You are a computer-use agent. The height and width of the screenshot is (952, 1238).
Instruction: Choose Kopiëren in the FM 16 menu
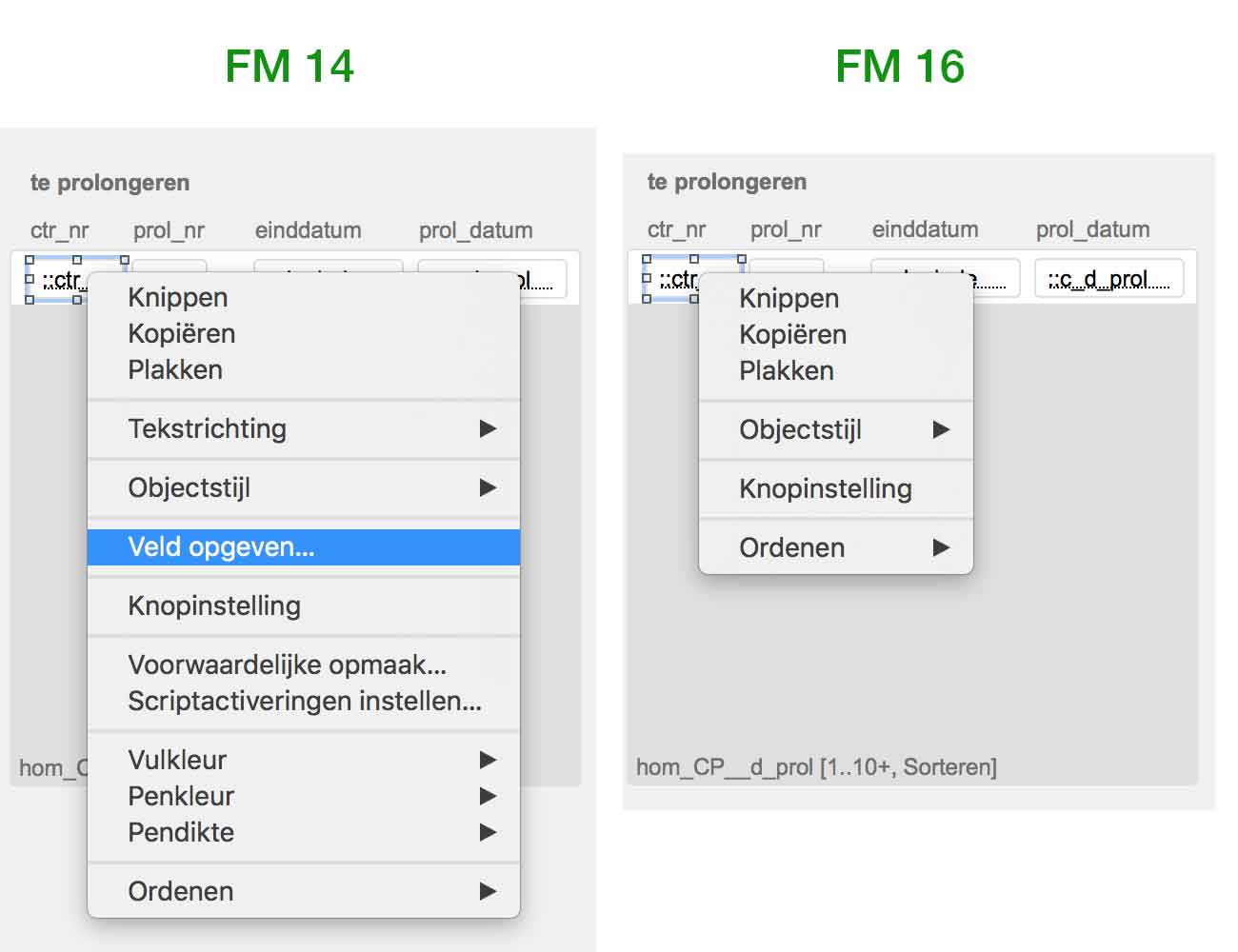click(x=793, y=334)
